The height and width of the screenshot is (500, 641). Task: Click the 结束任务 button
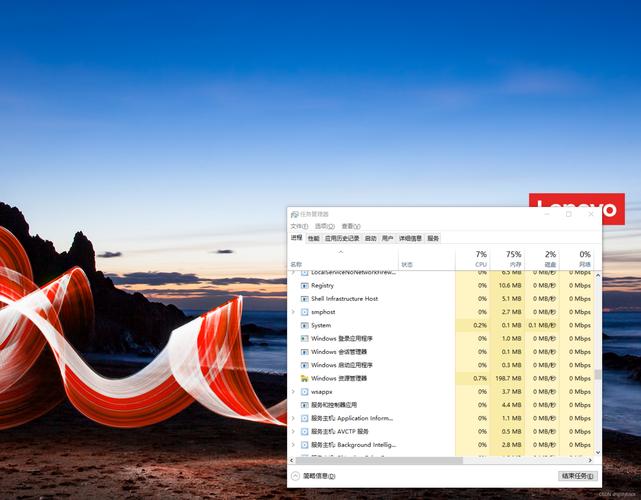[578, 476]
